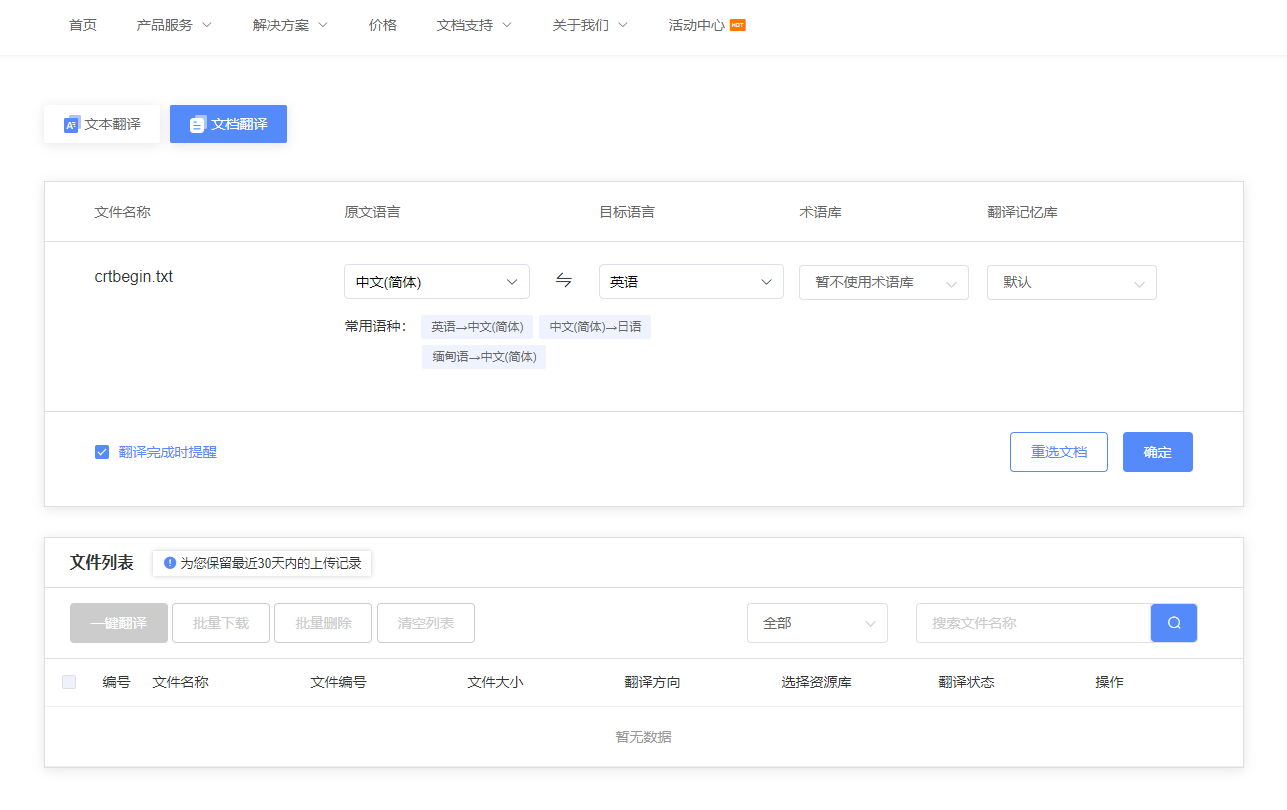Screen dimensions: 1287x810
Task: Open the 产品服务 menu
Action: [174, 25]
